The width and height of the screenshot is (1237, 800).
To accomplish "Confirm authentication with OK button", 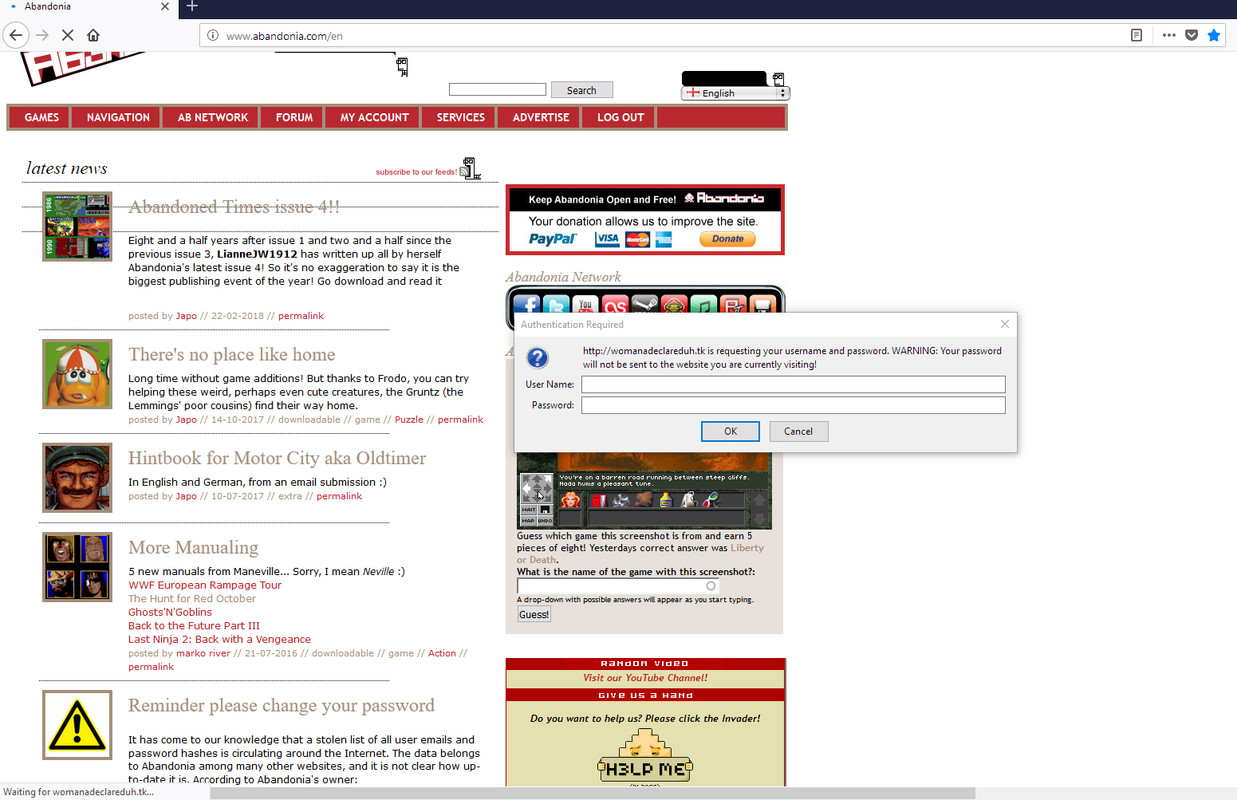I will coord(730,431).
